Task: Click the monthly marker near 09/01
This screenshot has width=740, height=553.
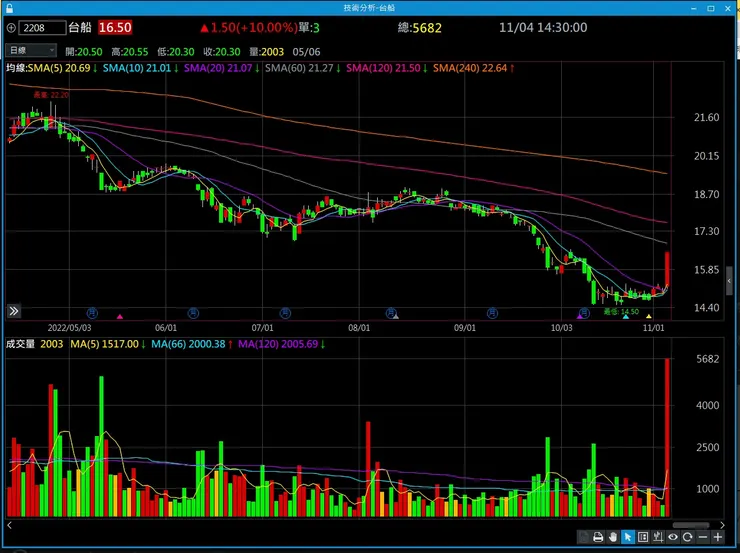Action: tap(492, 313)
